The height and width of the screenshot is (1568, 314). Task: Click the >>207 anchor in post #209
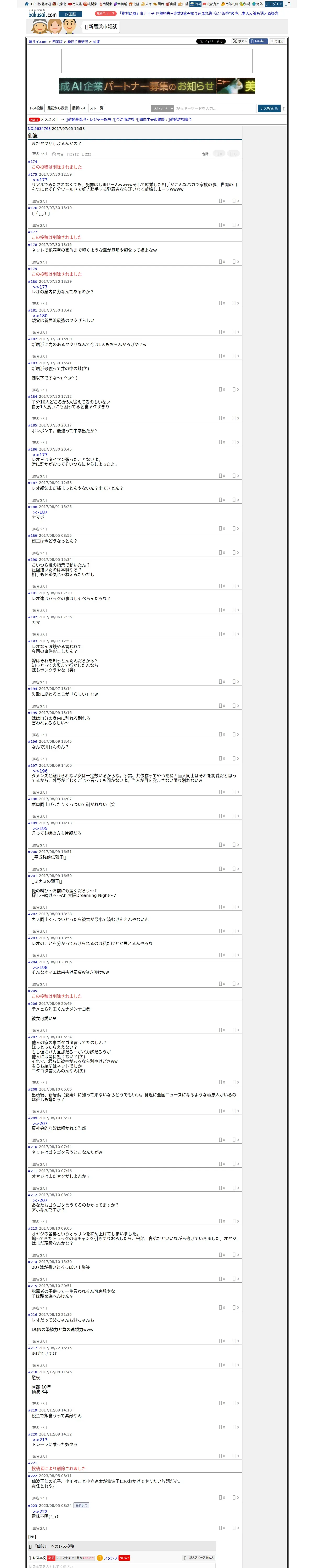(x=40, y=1124)
